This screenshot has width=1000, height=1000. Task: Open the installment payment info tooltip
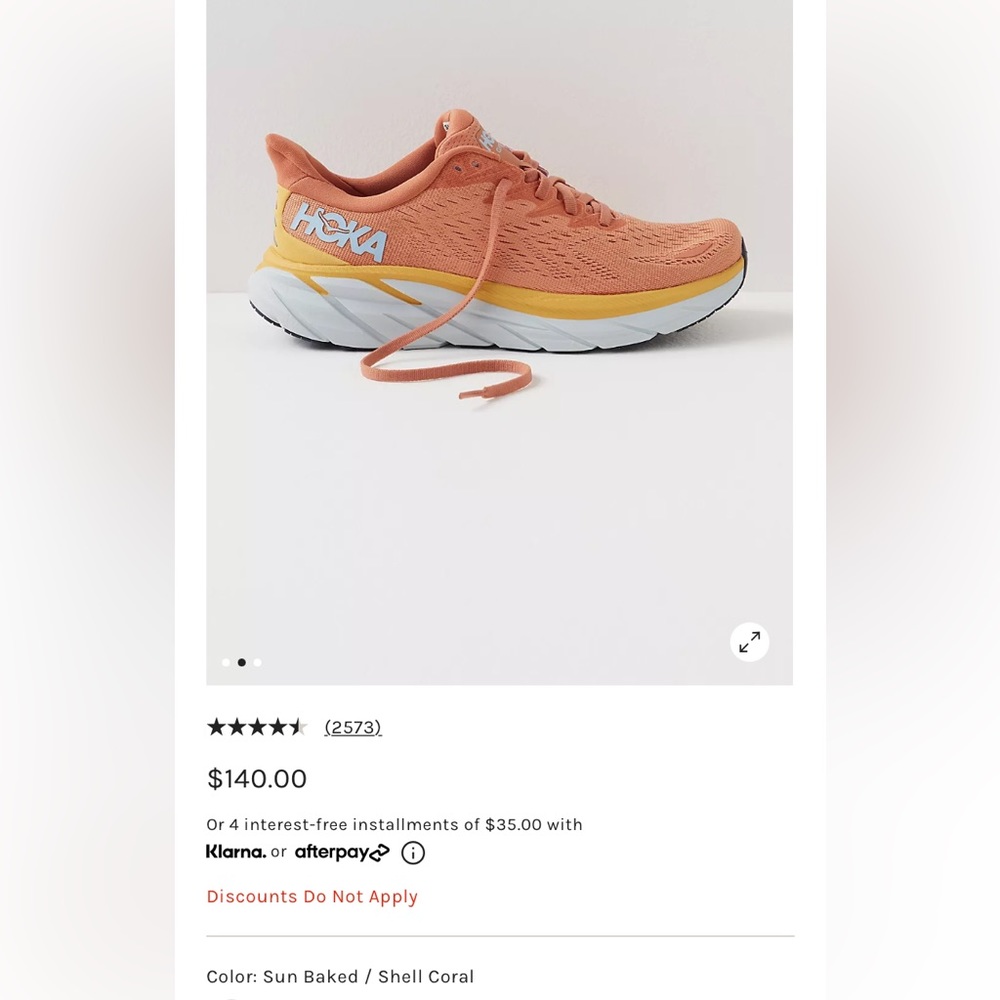411,852
